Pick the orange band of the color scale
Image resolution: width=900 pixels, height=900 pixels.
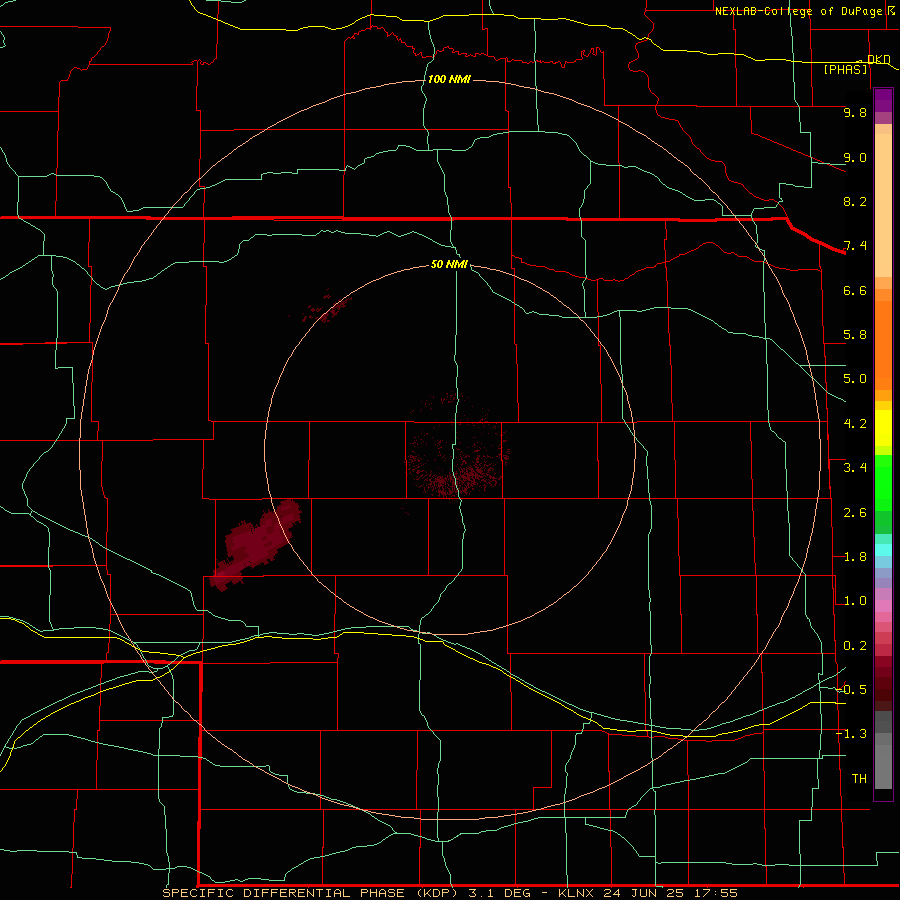[883, 346]
